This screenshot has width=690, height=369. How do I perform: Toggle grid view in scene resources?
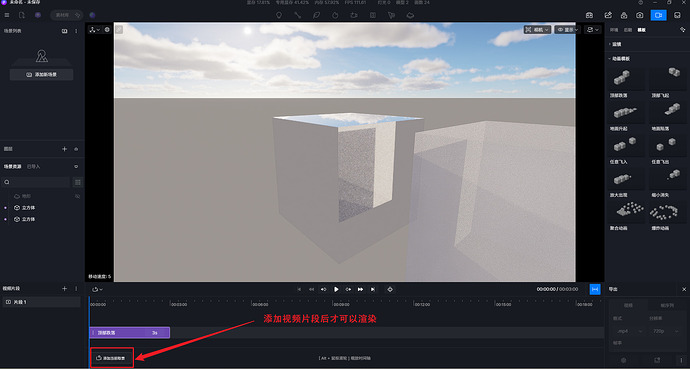tap(78, 182)
